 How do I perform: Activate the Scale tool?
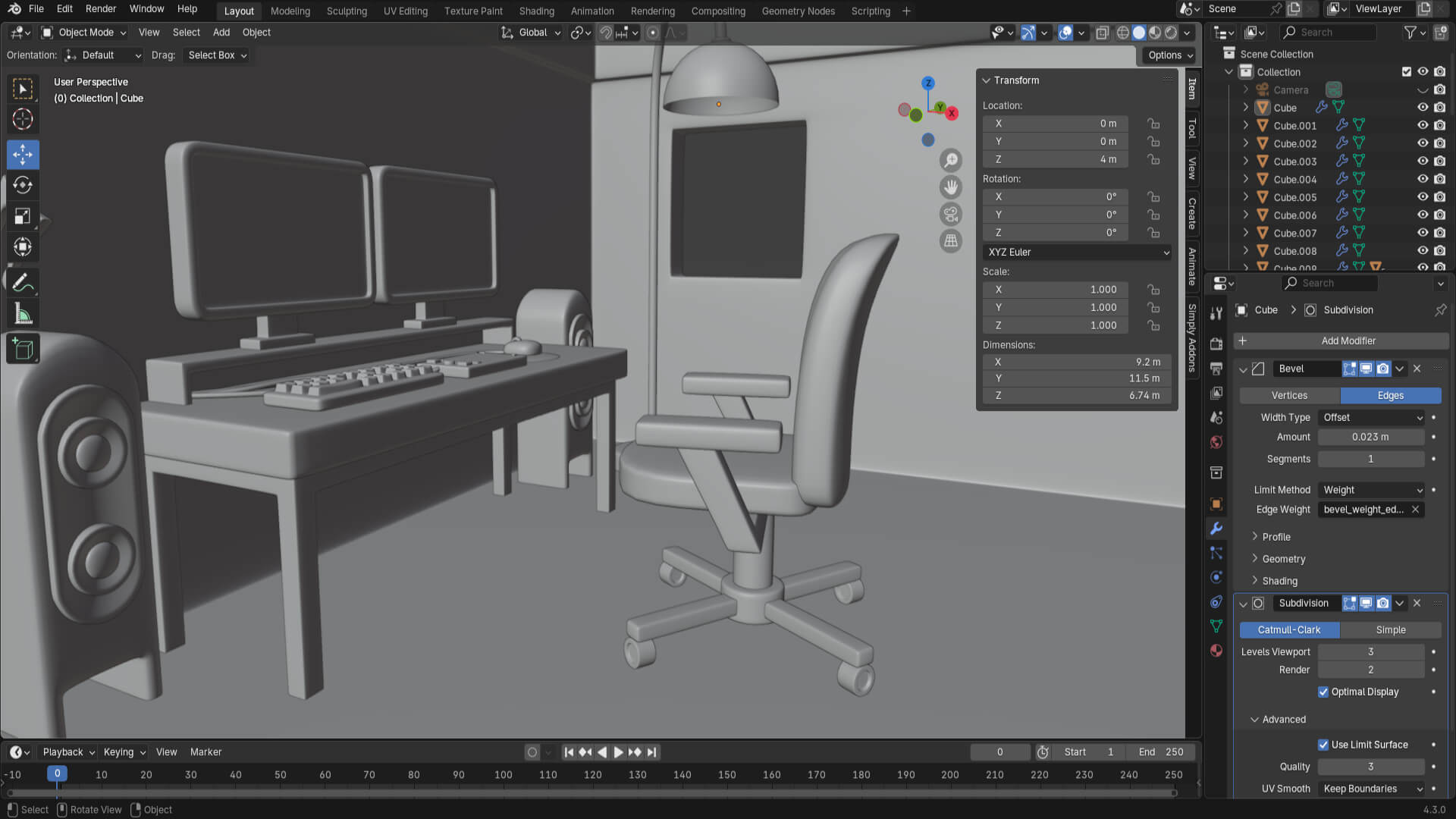coord(23,216)
